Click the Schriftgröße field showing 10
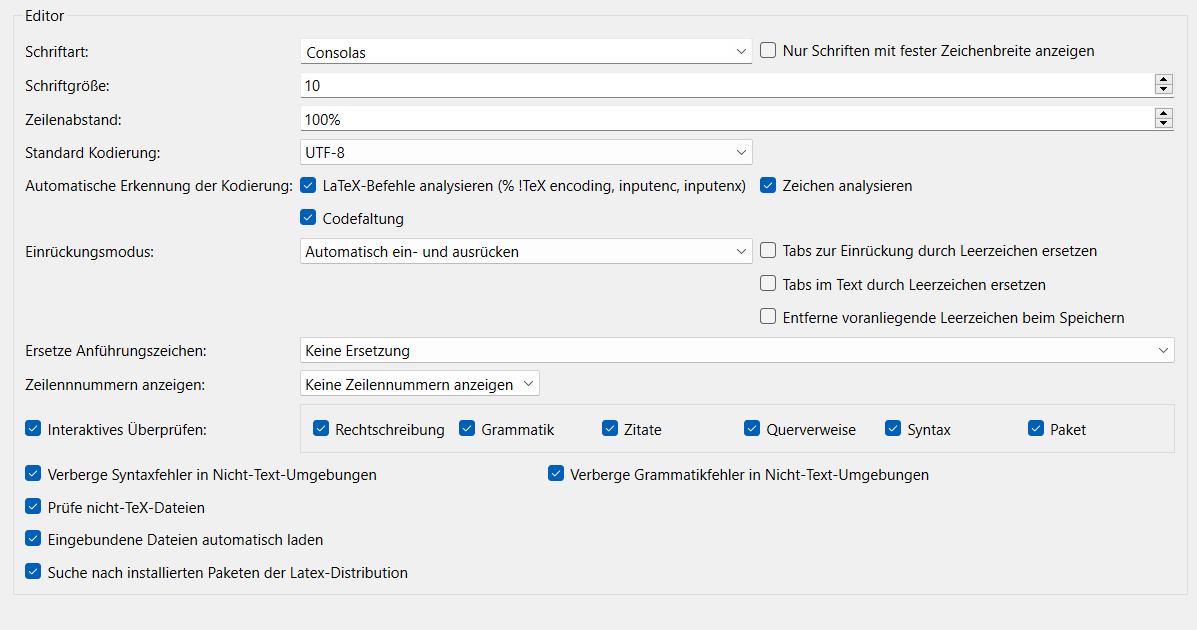 tap(727, 86)
